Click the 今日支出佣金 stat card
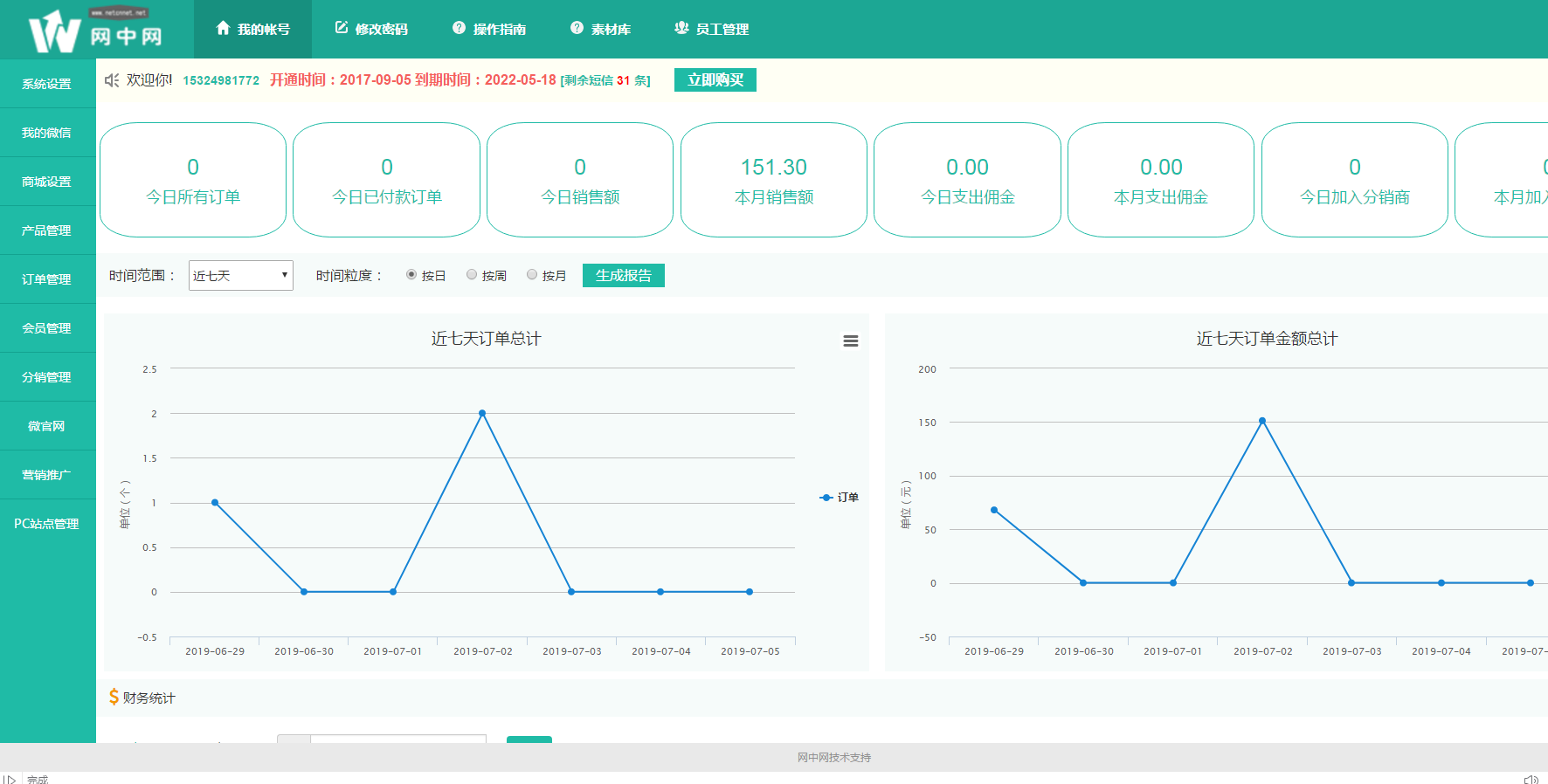Viewport: 1548px width, 784px height. click(968, 180)
